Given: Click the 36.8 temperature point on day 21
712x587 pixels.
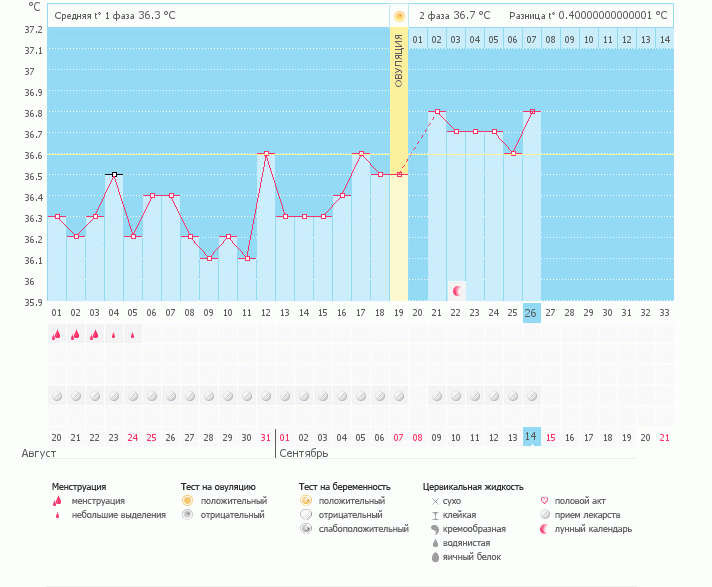Looking at the screenshot, I should (437, 111).
